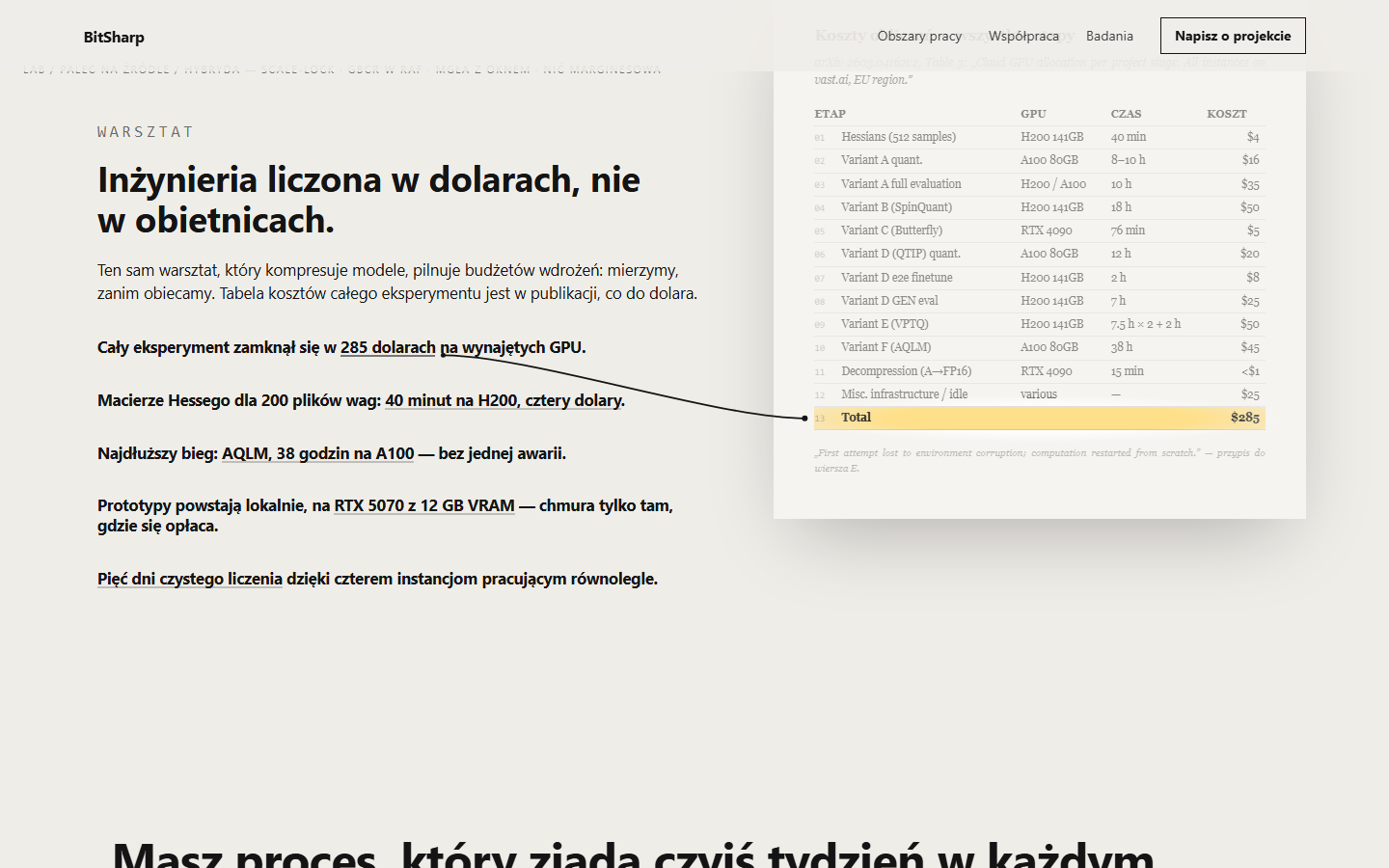1389x868 pixels.
Task: Click '$5' cost in Variant C row
Action: click(1253, 231)
